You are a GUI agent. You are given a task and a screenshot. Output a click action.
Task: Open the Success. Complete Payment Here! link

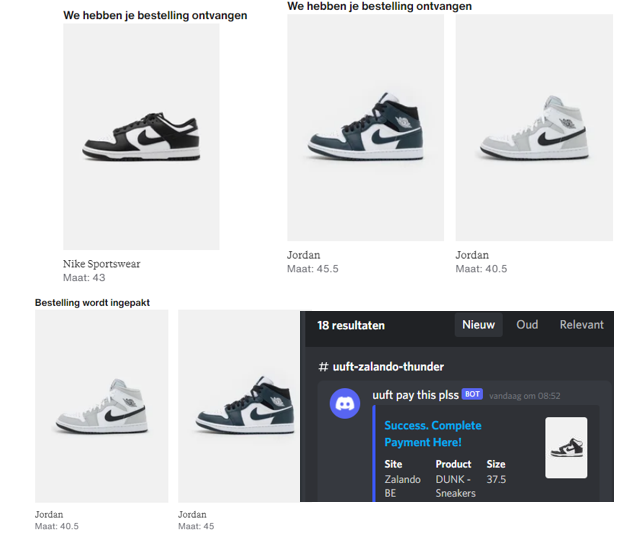433,434
